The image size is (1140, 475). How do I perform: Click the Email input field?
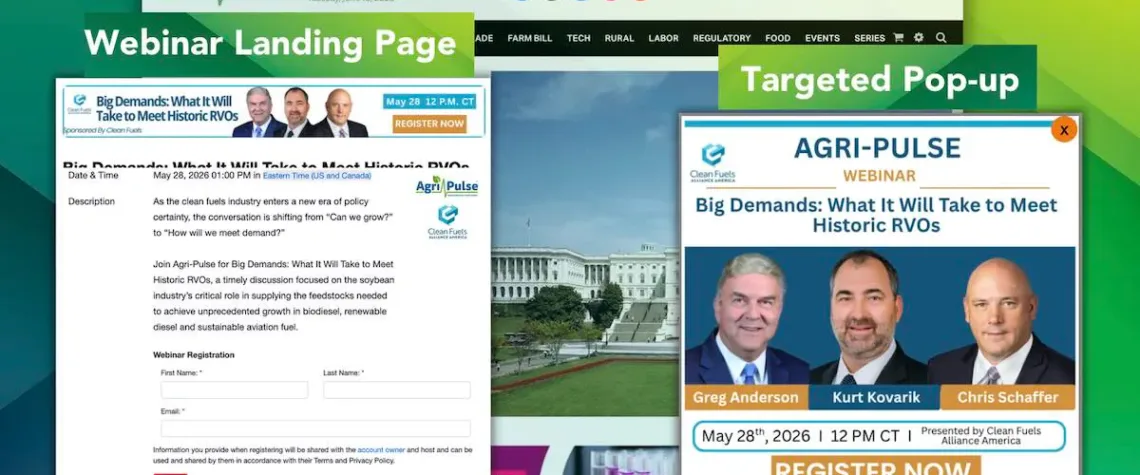[316, 428]
